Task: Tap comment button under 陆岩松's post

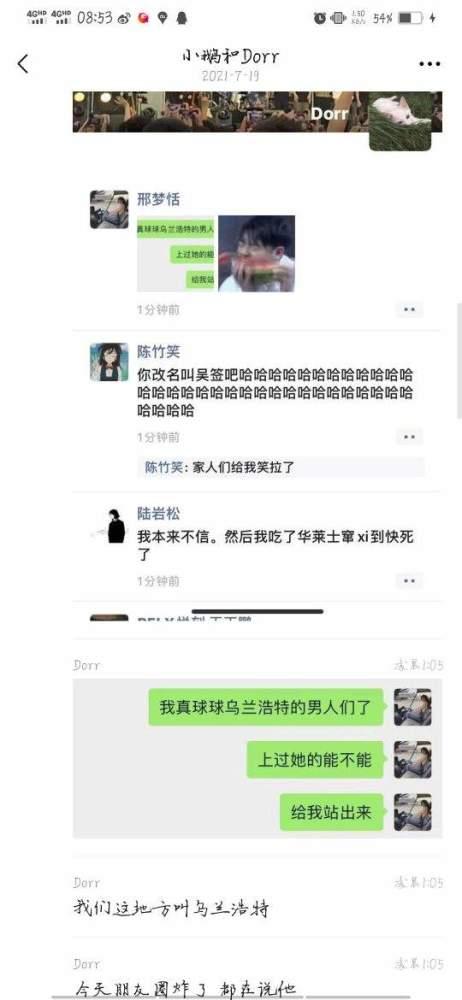Action: click(x=409, y=581)
